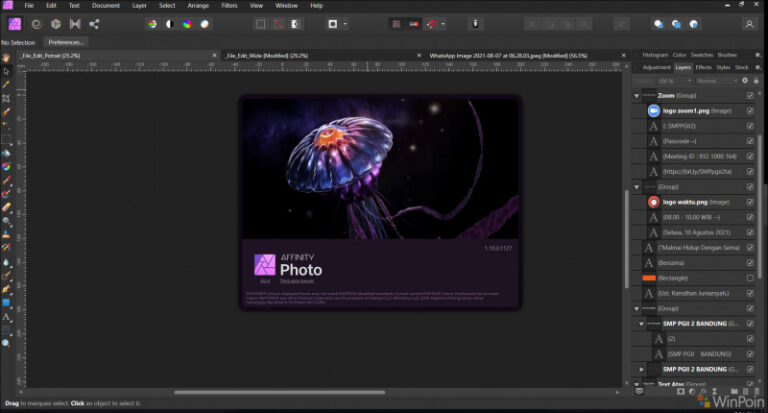Hide the Meeting ID text layer

coord(750,156)
